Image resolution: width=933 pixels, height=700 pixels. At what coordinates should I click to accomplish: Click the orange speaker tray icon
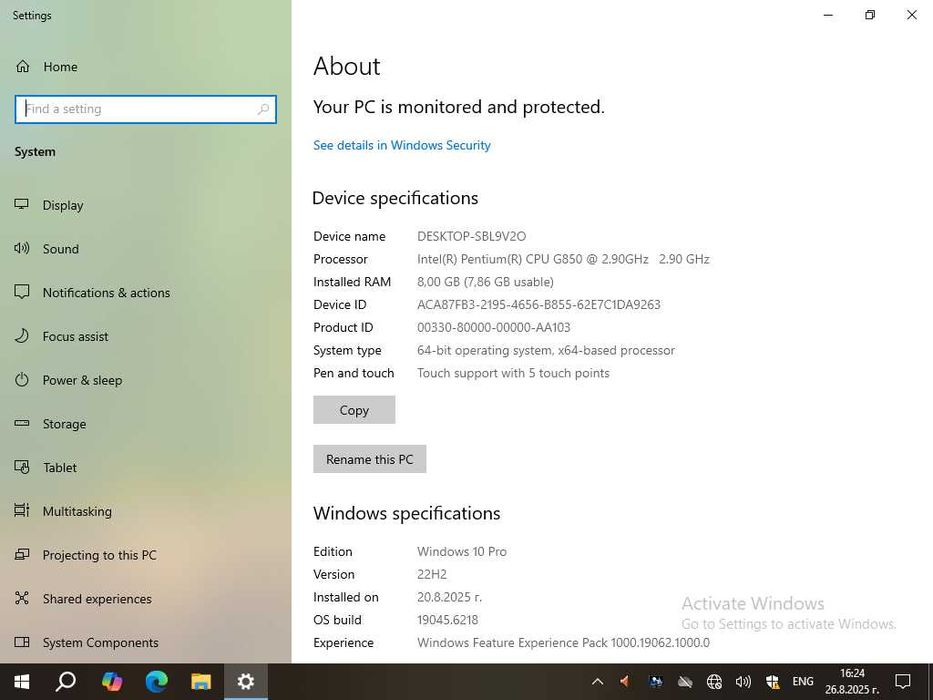click(x=625, y=682)
